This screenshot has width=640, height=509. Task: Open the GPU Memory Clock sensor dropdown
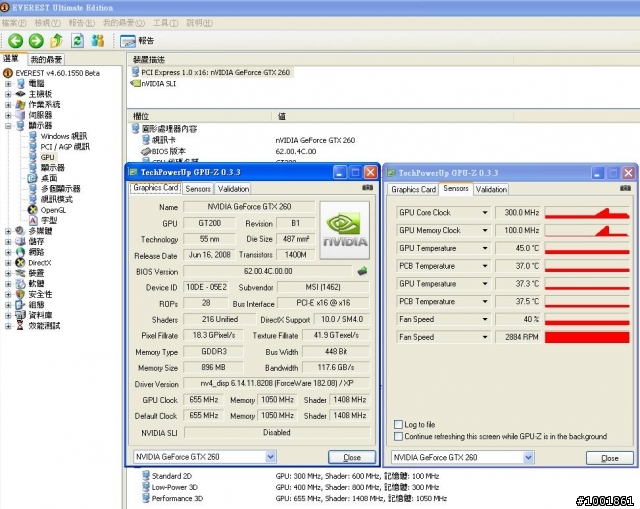coord(484,230)
